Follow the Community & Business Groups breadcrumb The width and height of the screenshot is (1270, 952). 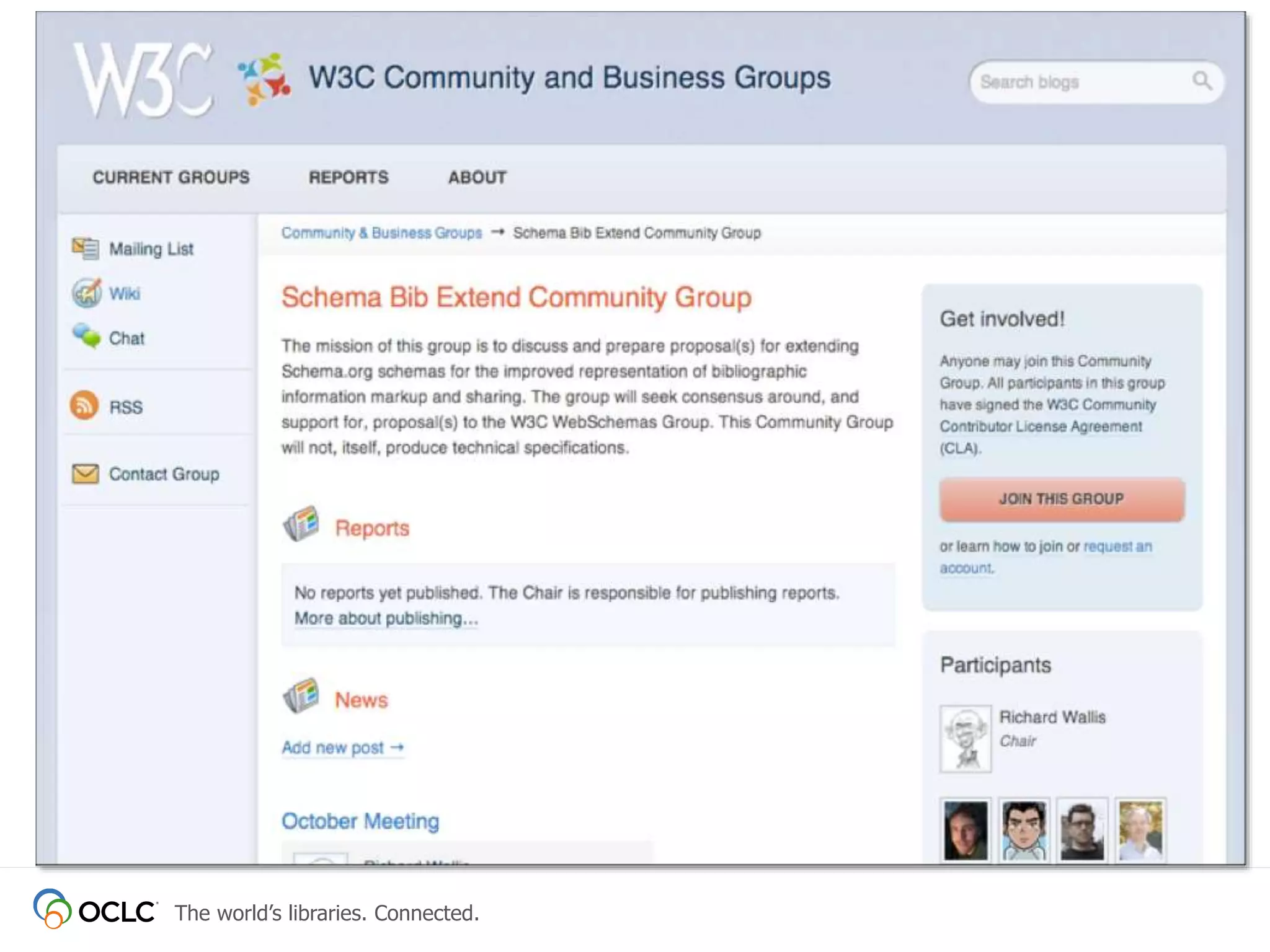[381, 233]
